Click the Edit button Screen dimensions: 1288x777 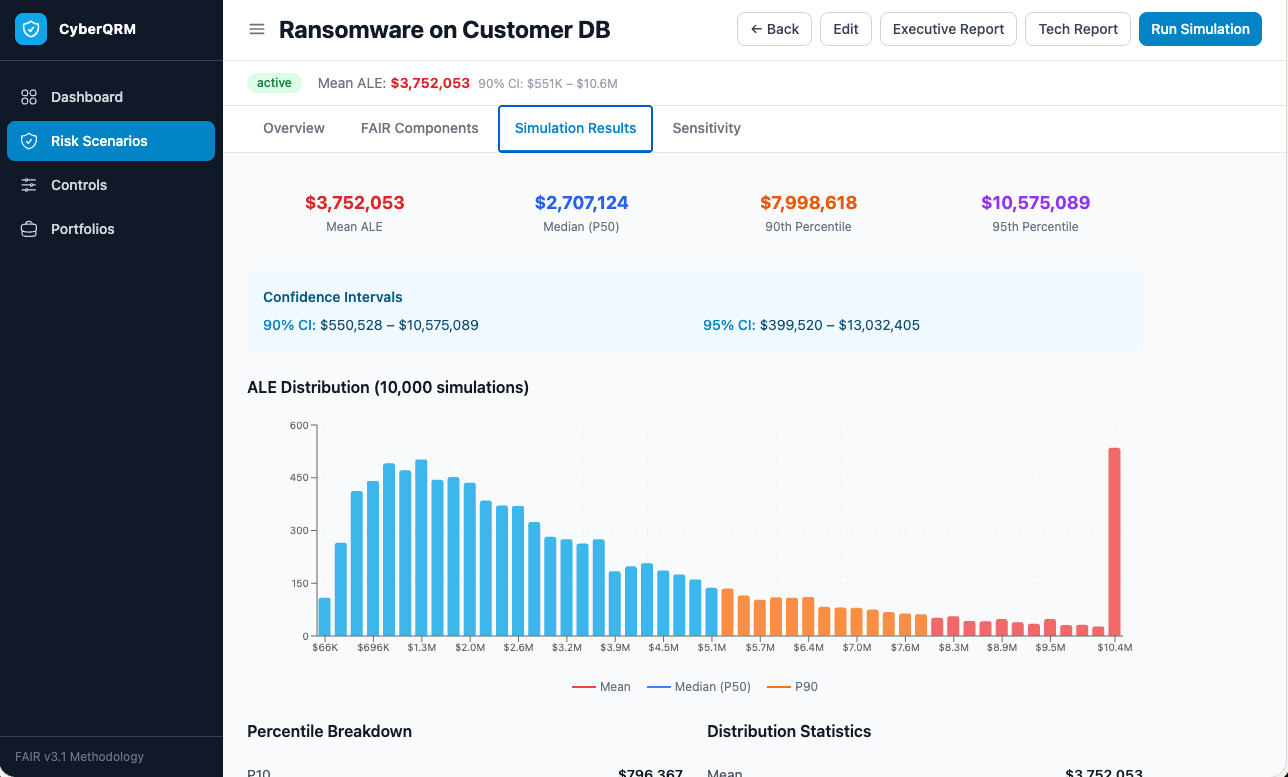846,29
